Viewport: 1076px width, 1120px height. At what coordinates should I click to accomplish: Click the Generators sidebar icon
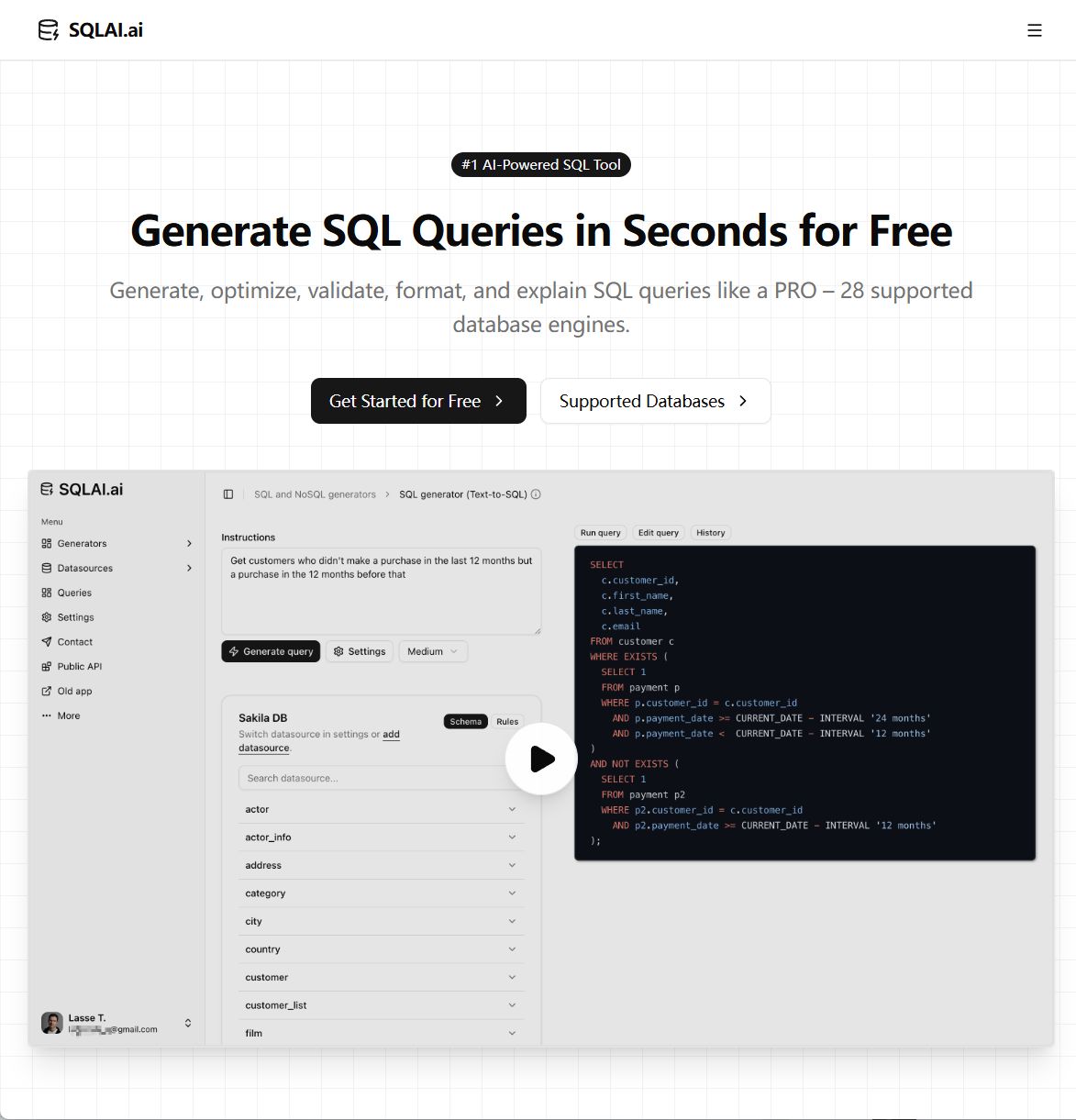click(x=47, y=544)
